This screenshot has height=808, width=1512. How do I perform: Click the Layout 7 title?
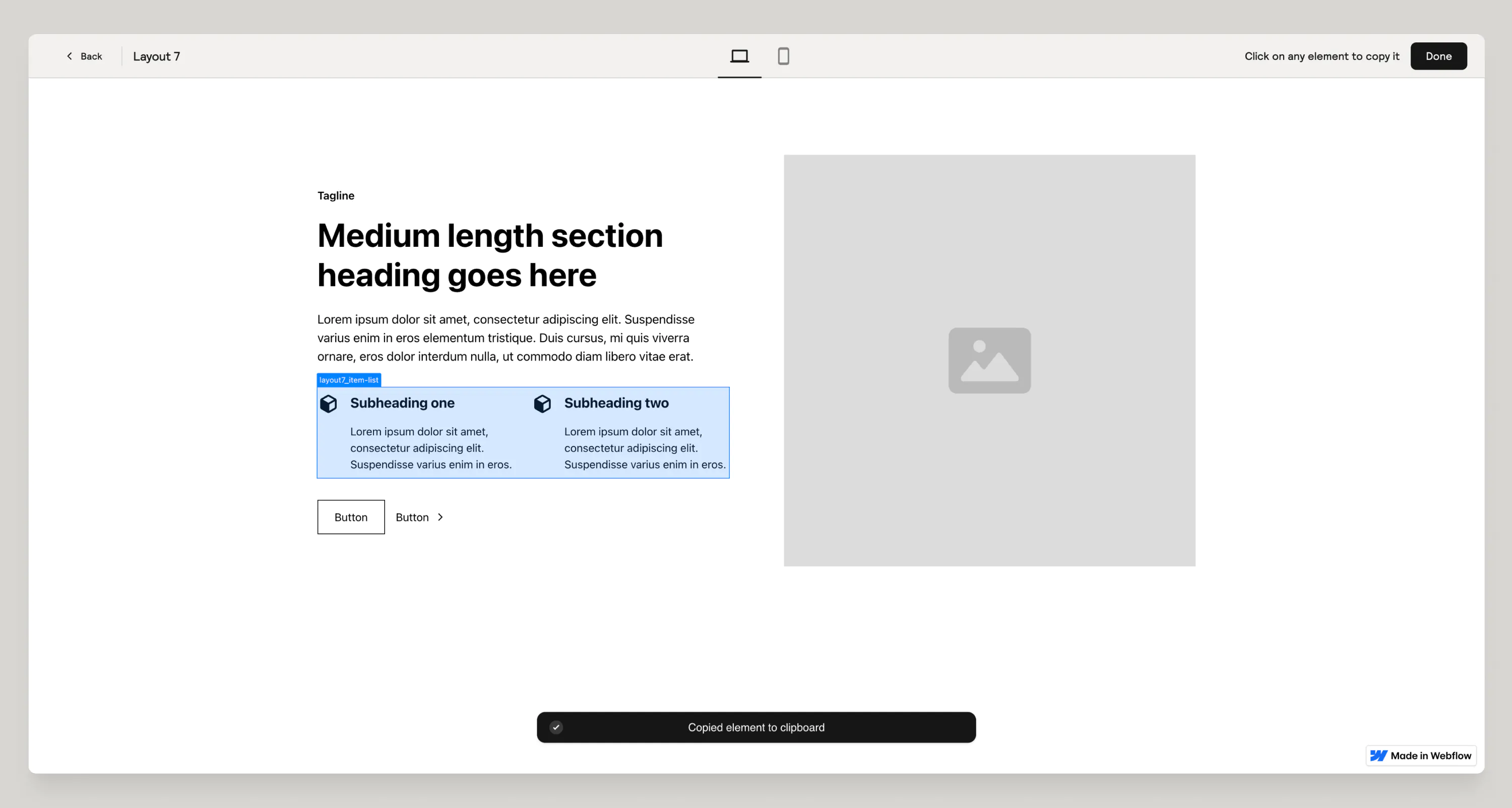[x=156, y=56]
